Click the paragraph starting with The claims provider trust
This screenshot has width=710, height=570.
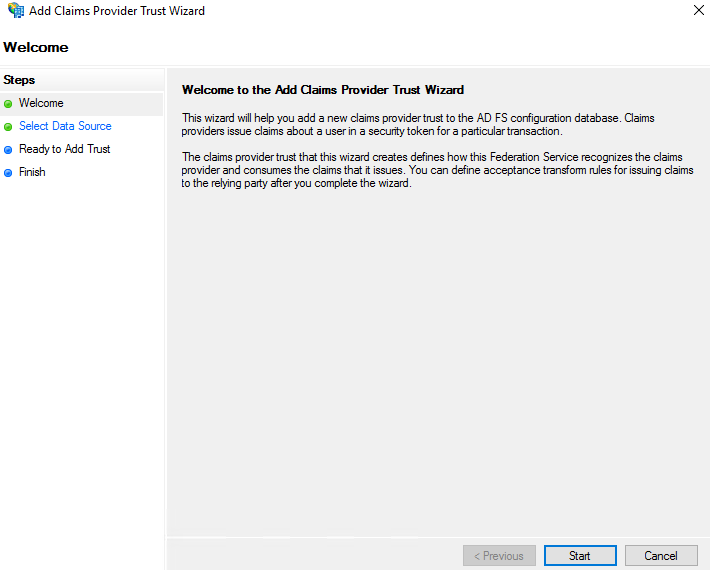(x=437, y=171)
